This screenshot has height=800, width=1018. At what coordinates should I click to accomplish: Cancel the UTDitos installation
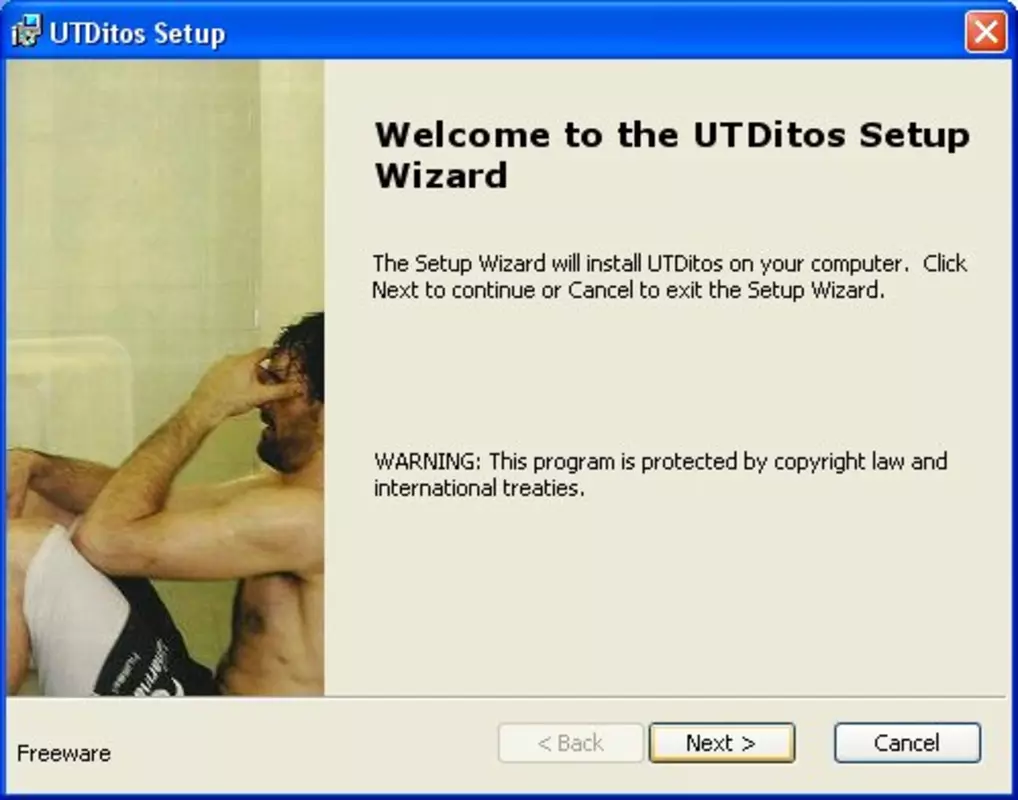tap(907, 742)
